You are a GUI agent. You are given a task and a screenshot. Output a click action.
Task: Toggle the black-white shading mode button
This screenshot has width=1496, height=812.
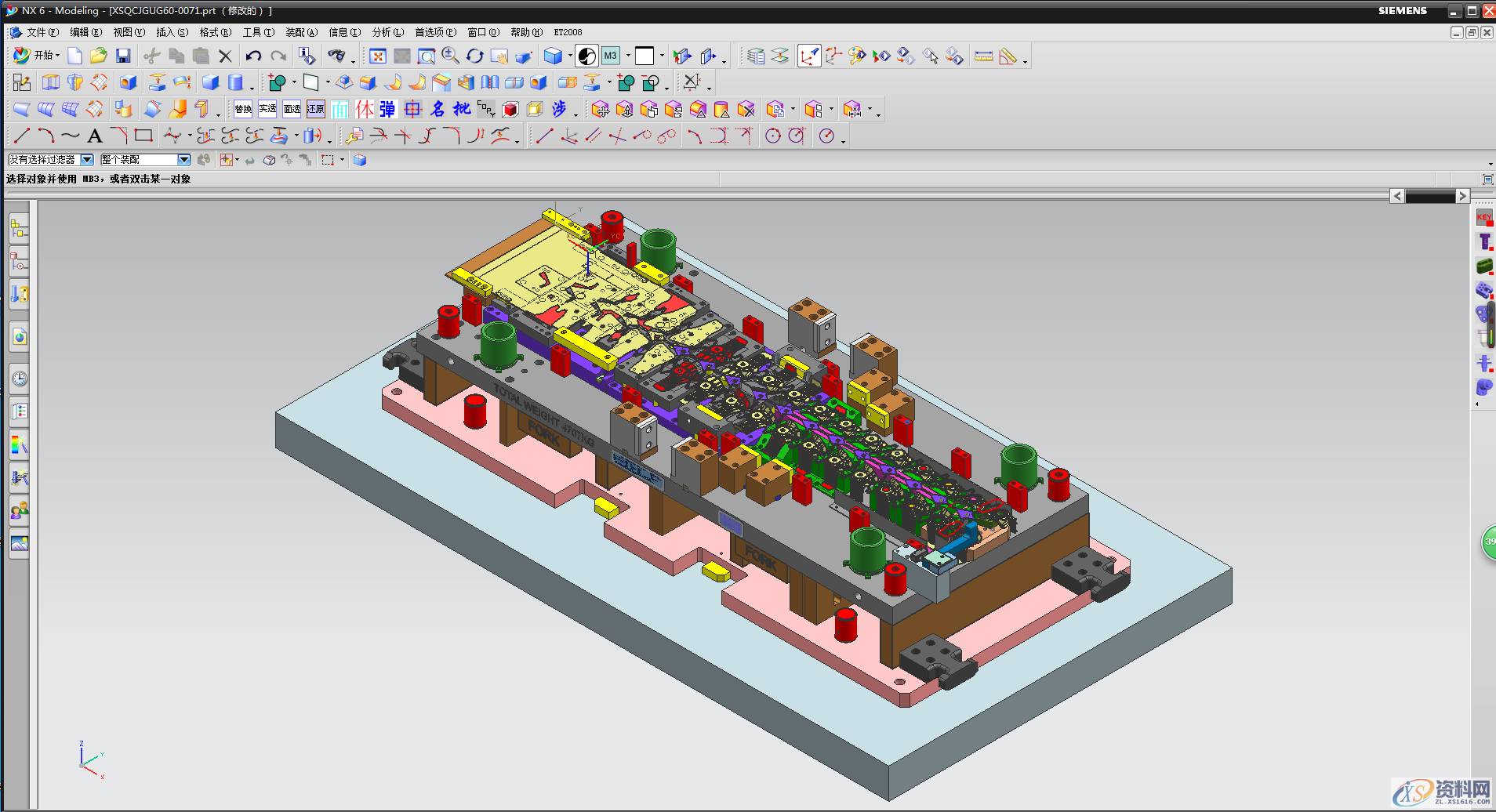[x=586, y=56]
